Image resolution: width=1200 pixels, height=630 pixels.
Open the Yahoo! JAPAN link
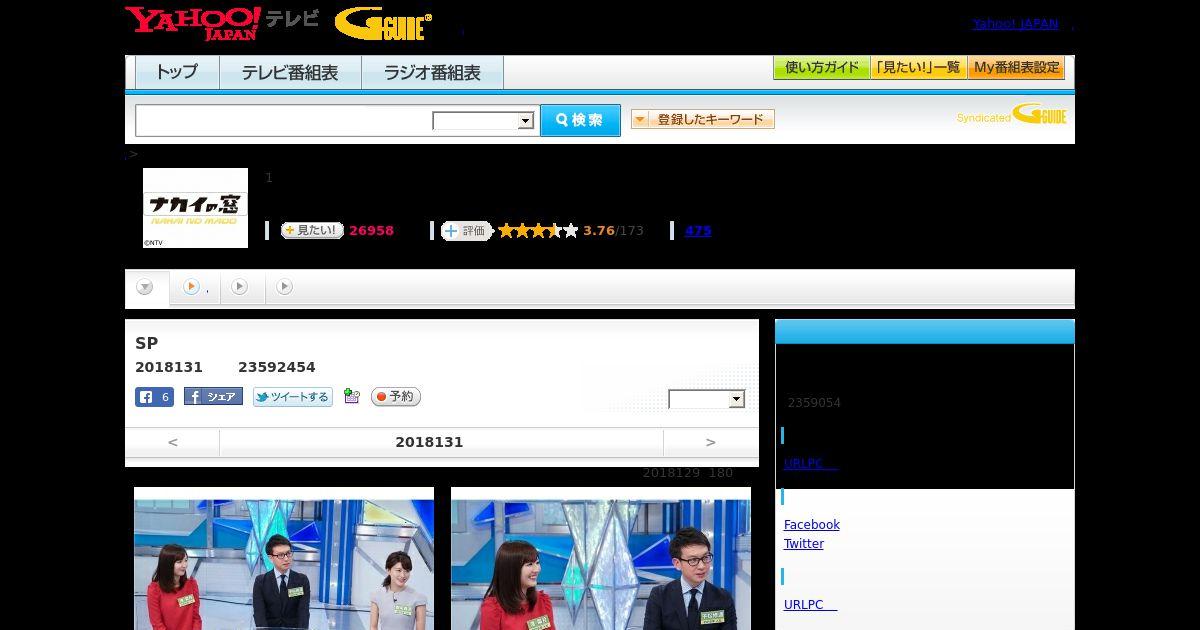1015,24
